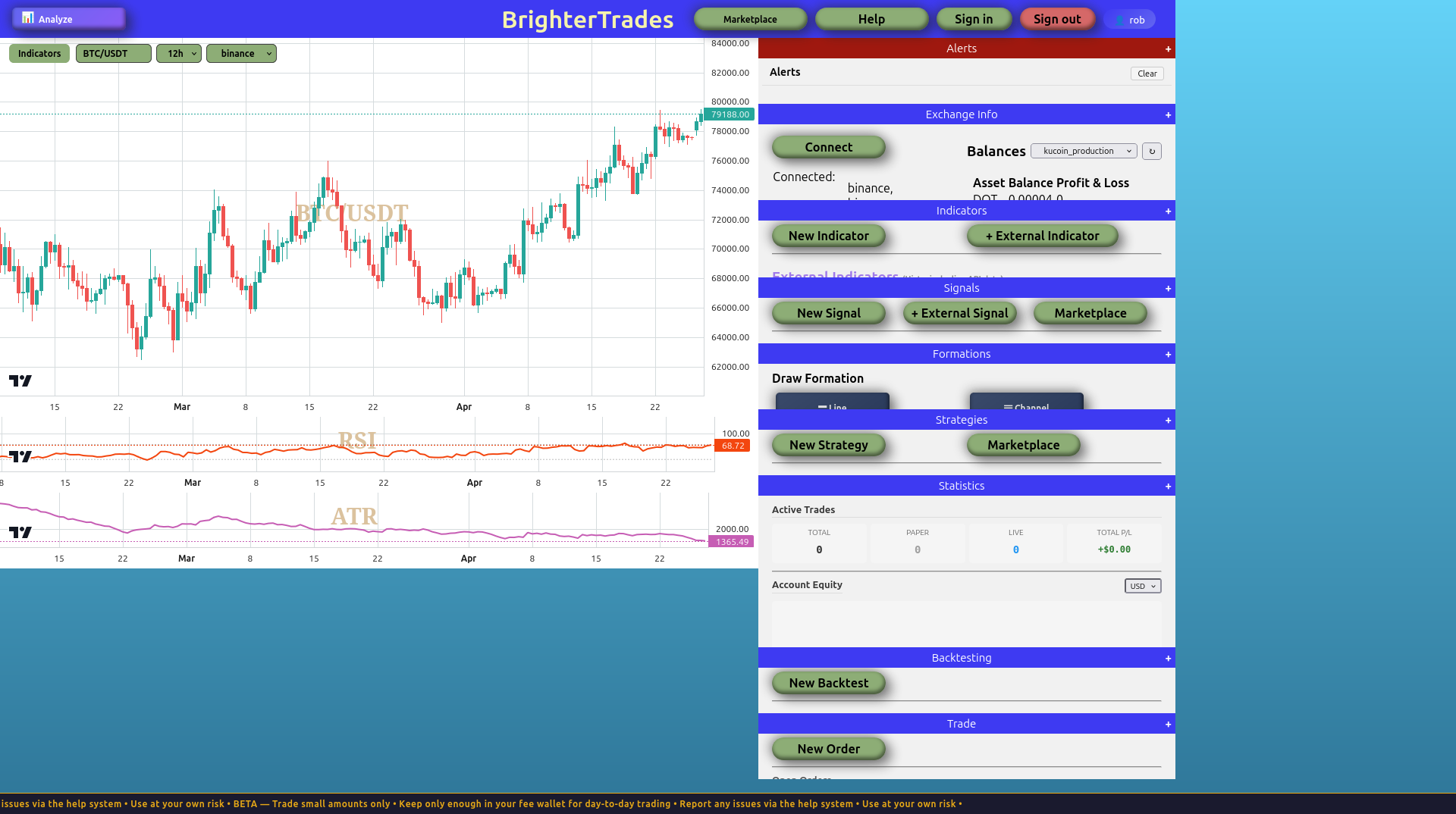Open the Signals Marketplace button
1456x814 pixels.
point(1090,313)
